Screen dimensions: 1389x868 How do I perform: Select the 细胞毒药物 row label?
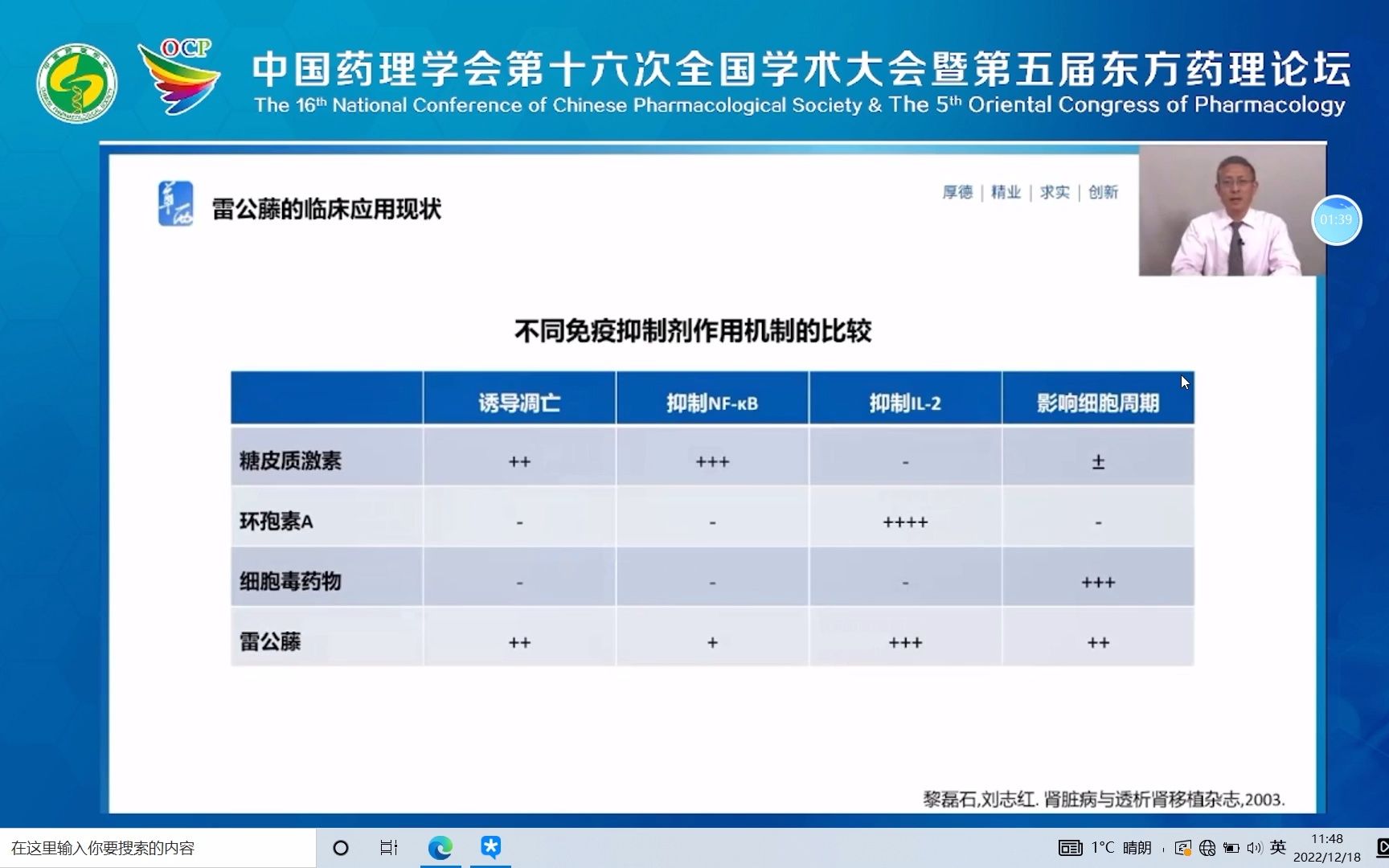tap(290, 581)
